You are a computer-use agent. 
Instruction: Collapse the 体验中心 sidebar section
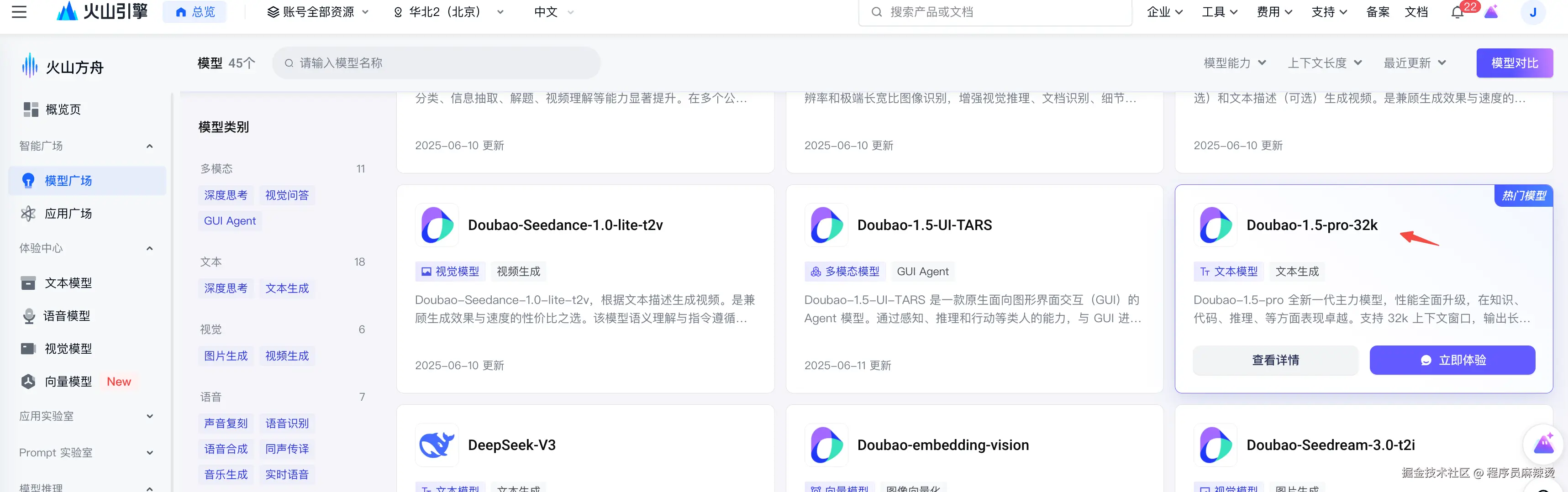[x=149, y=248]
